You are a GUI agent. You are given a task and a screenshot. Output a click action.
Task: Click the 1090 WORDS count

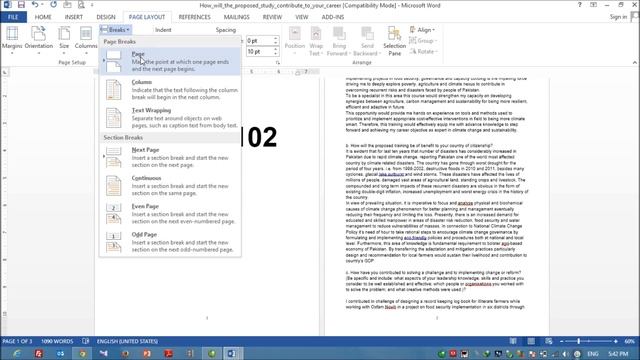pyautogui.click(x=57, y=341)
